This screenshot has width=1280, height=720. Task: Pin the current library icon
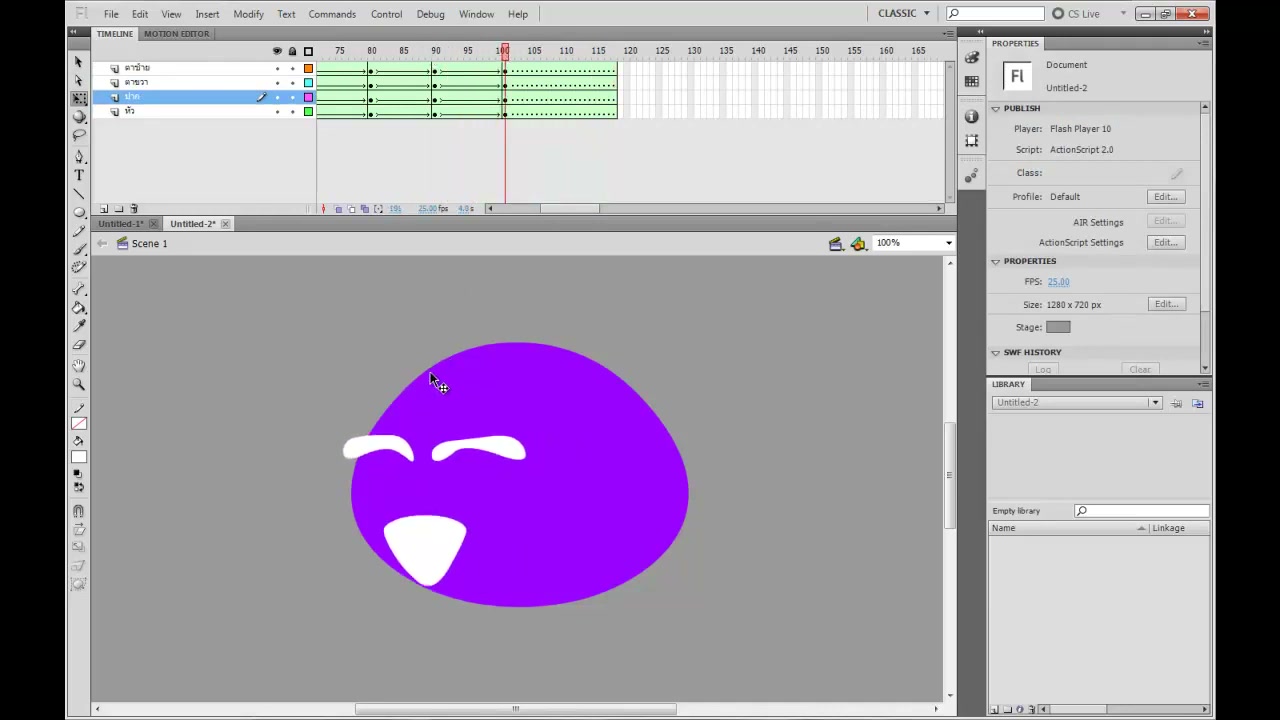click(1177, 403)
